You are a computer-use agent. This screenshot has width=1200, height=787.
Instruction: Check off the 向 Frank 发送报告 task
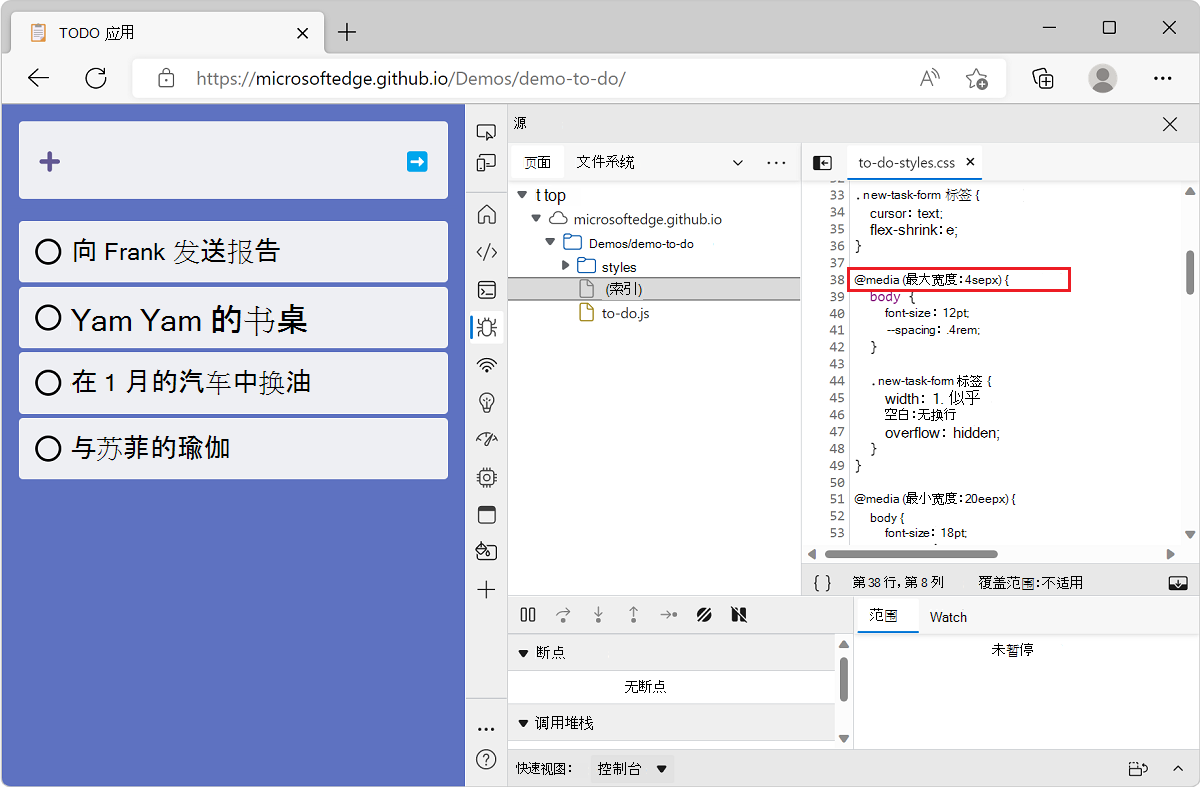(48, 252)
